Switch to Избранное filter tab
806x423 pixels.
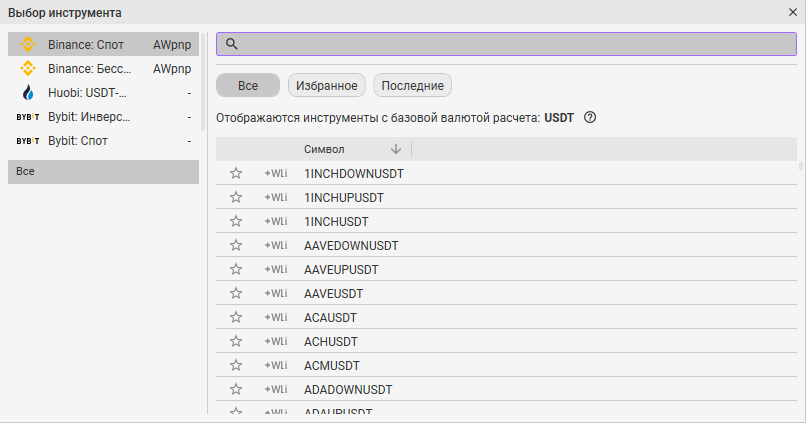point(326,85)
